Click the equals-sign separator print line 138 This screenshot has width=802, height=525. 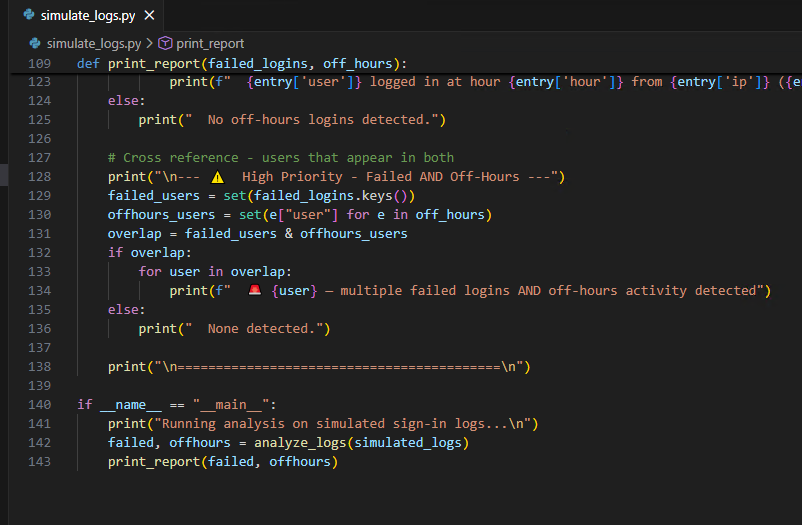[319, 367]
